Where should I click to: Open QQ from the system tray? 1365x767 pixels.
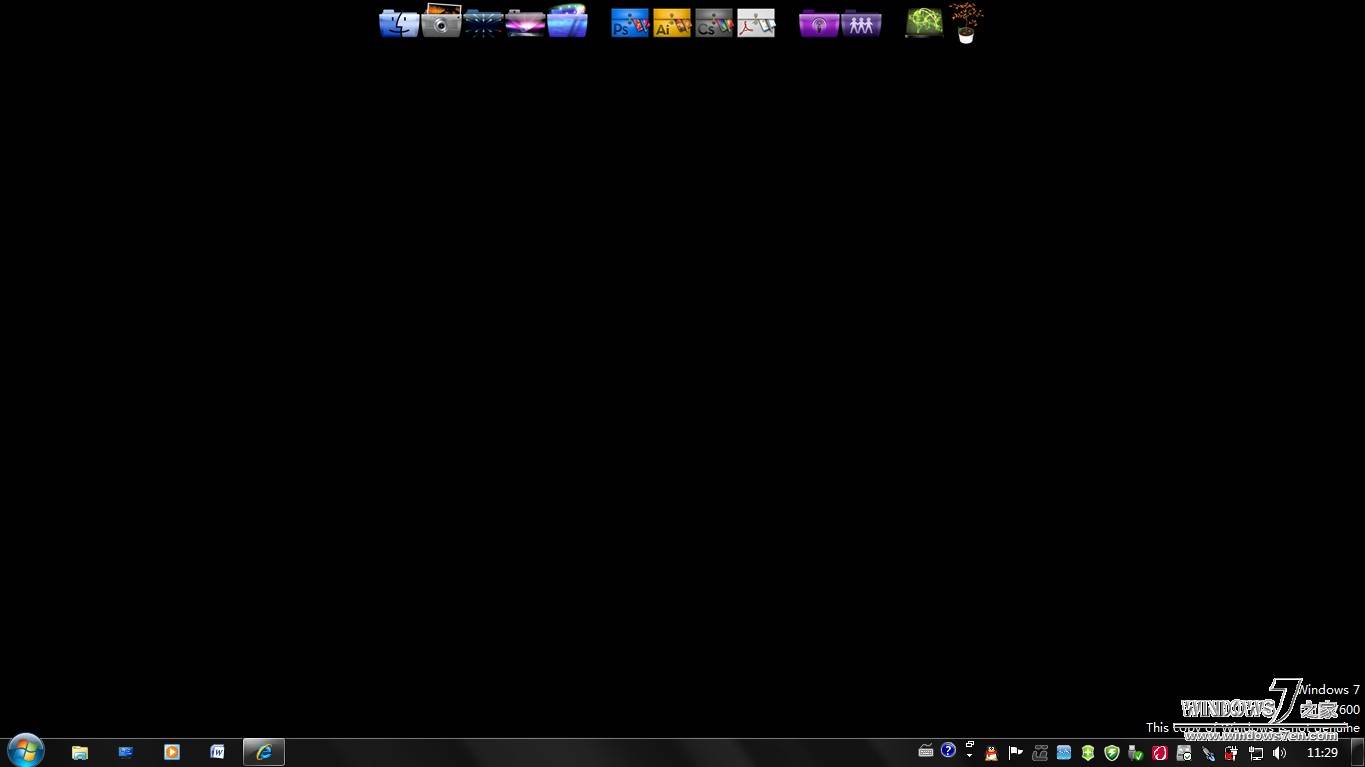coord(990,752)
